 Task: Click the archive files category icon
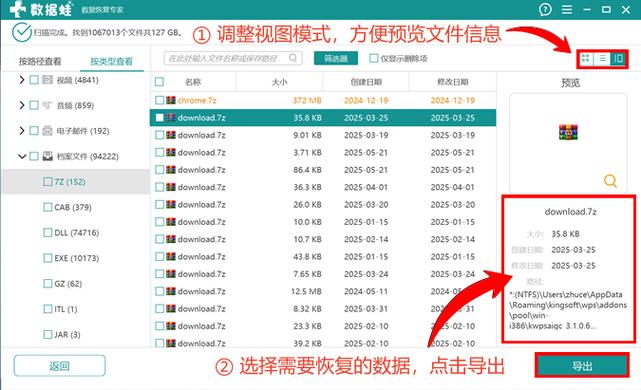point(47,156)
